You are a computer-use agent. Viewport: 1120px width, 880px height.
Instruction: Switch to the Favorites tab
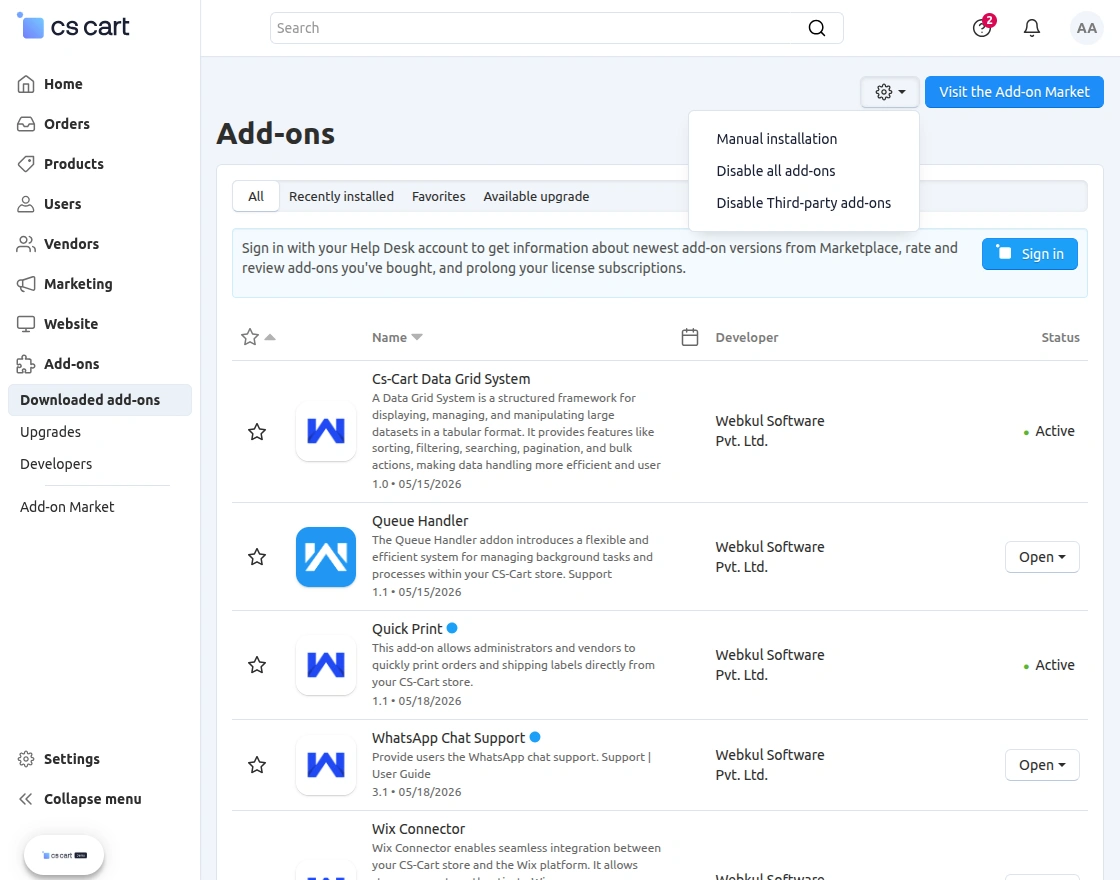(439, 196)
